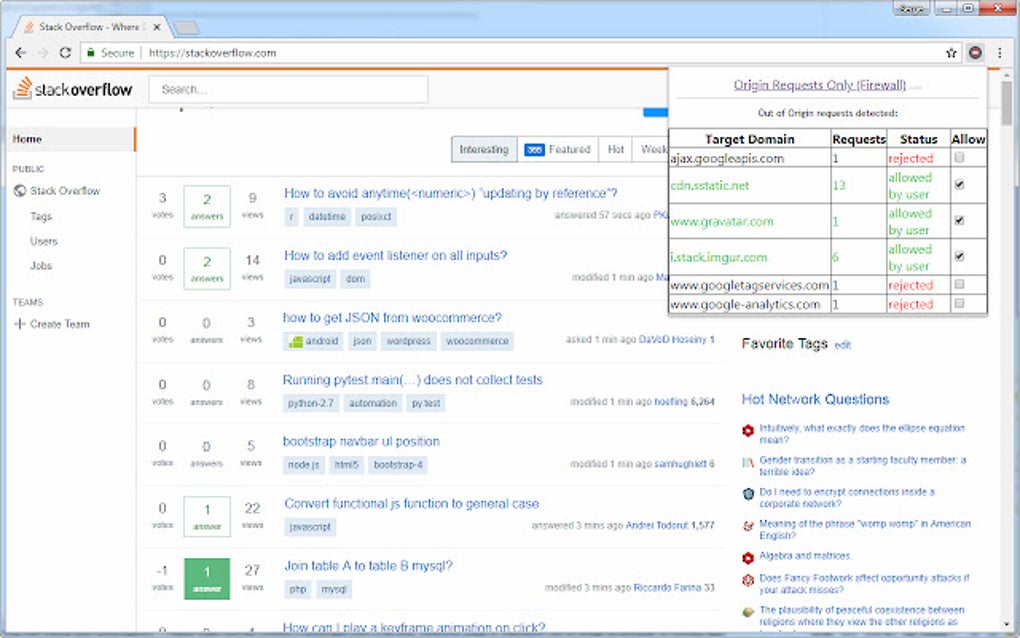This screenshot has width=1020, height=638.
Task: Open the bootstrap navbar ul position question
Action: [x=361, y=442]
